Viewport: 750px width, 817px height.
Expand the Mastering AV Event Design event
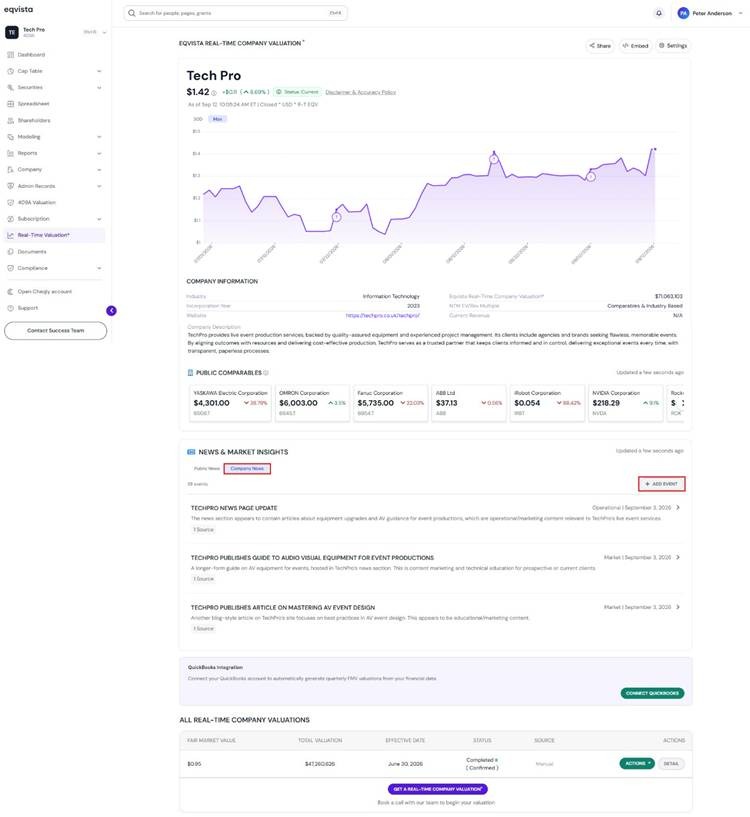coord(678,607)
